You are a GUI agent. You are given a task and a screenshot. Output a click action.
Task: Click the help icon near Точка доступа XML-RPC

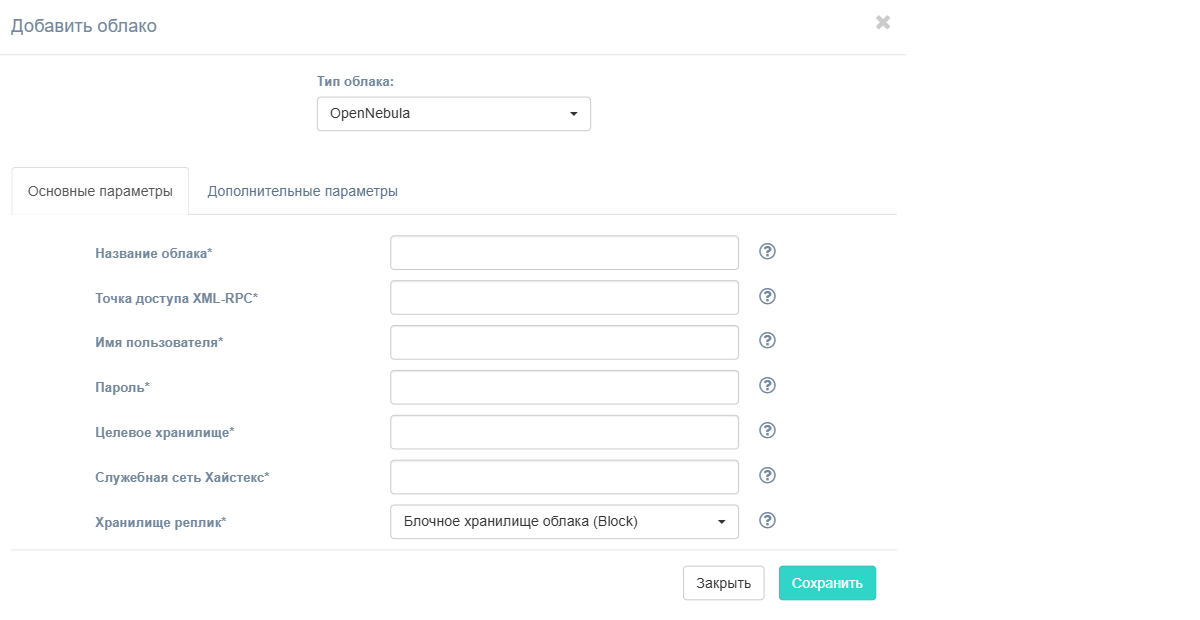click(767, 296)
